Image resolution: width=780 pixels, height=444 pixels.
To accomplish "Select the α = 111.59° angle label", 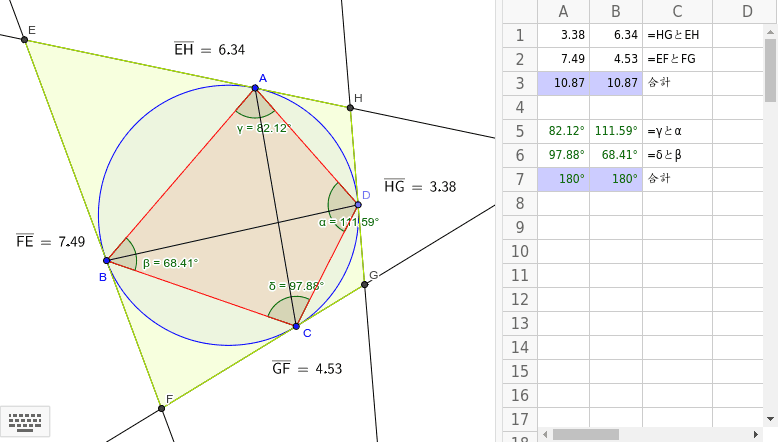I will click(349, 222).
